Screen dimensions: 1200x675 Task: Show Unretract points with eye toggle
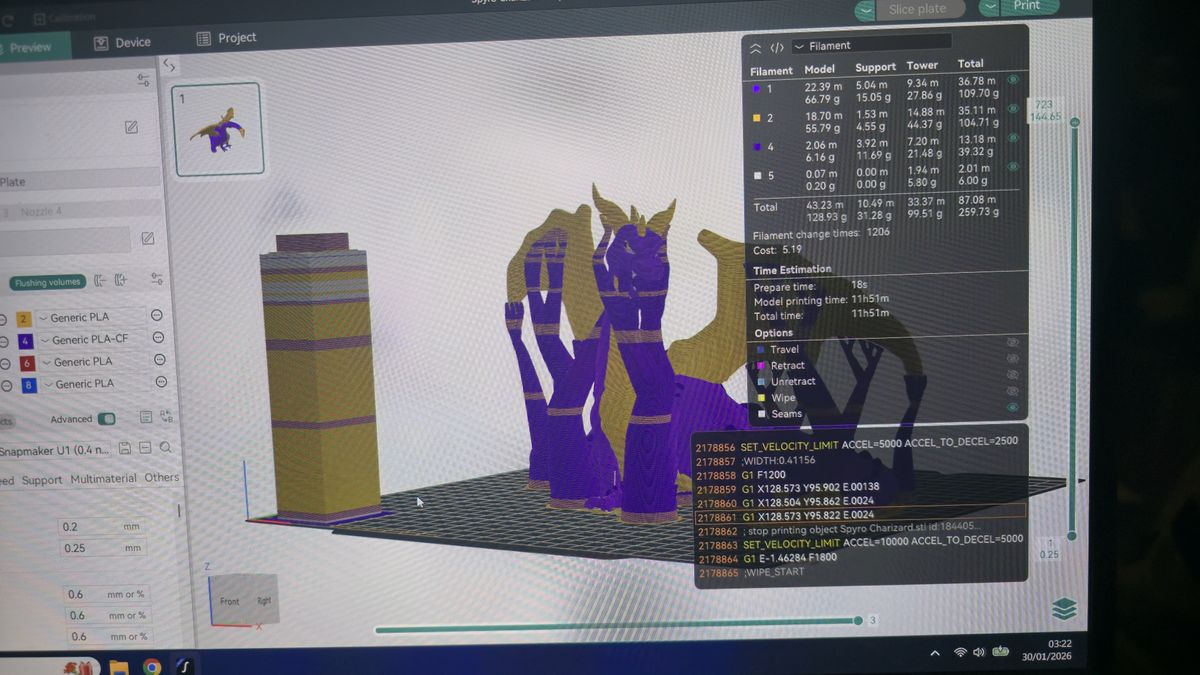[x=1012, y=375]
